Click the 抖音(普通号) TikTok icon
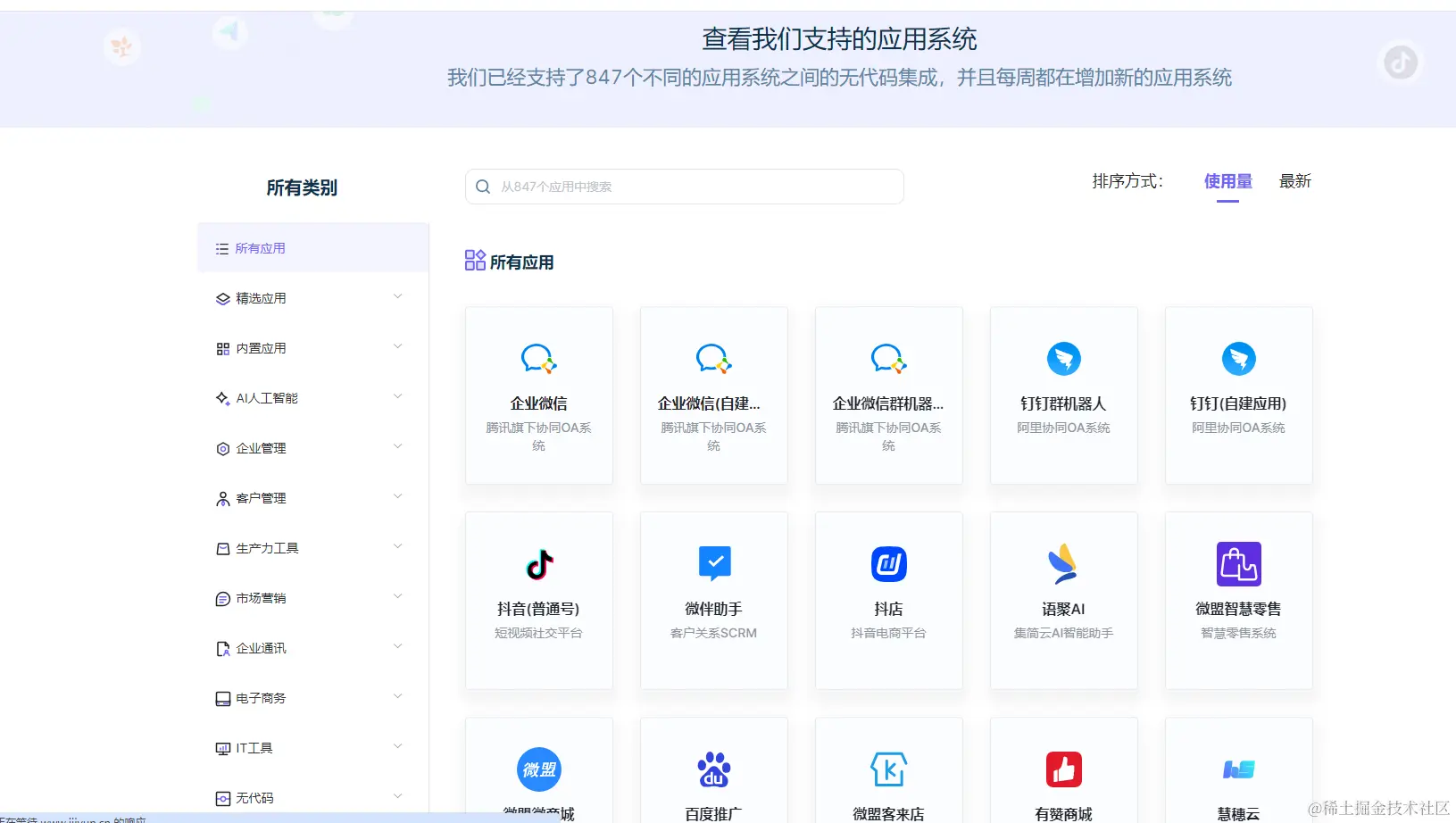This screenshot has width=1456, height=823. pyautogui.click(x=539, y=564)
